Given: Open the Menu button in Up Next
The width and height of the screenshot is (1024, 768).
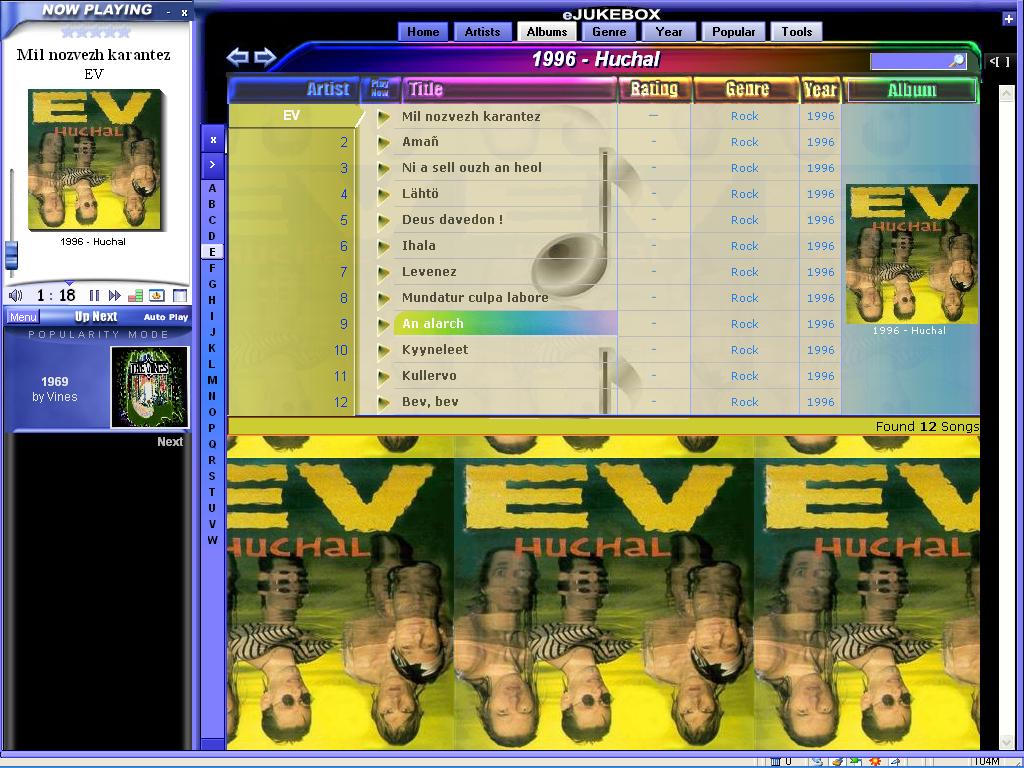Looking at the screenshot, I should point(23,317).
